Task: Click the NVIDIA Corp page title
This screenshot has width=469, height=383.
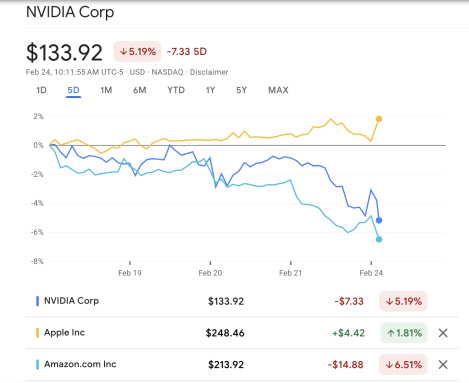Action: (x=70, y=12)
